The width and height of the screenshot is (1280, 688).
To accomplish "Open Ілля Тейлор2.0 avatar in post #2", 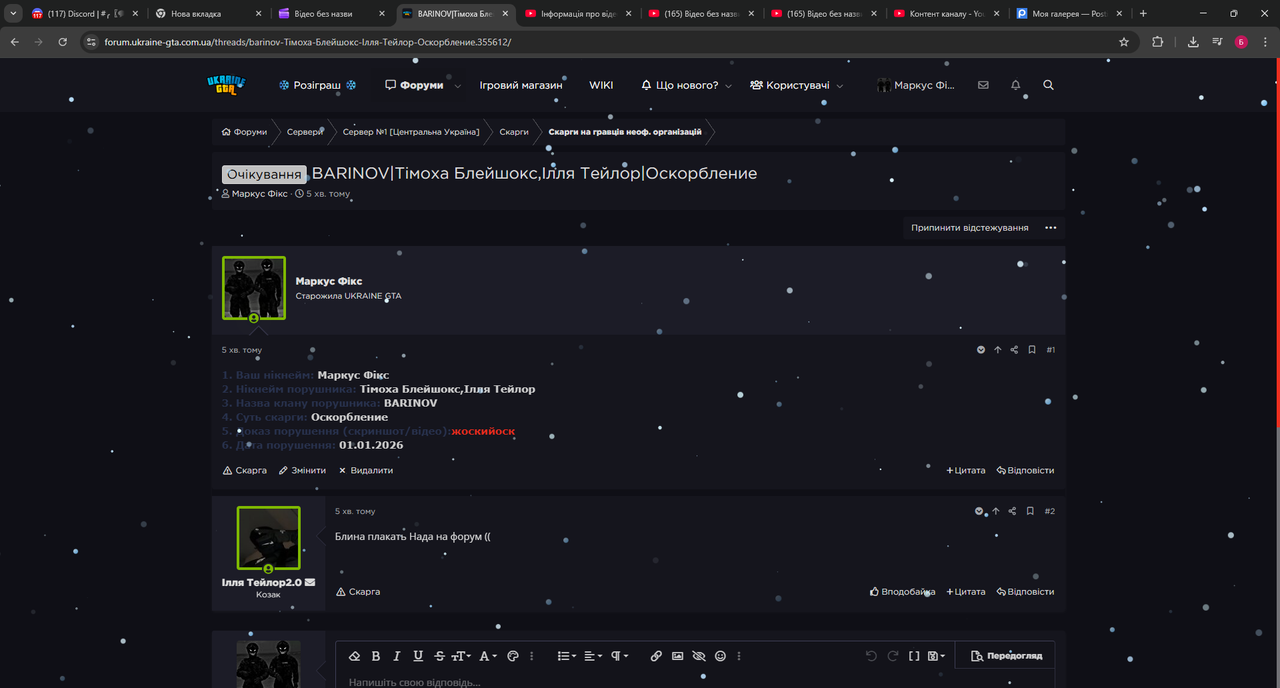I will click(x=268, y=538).
